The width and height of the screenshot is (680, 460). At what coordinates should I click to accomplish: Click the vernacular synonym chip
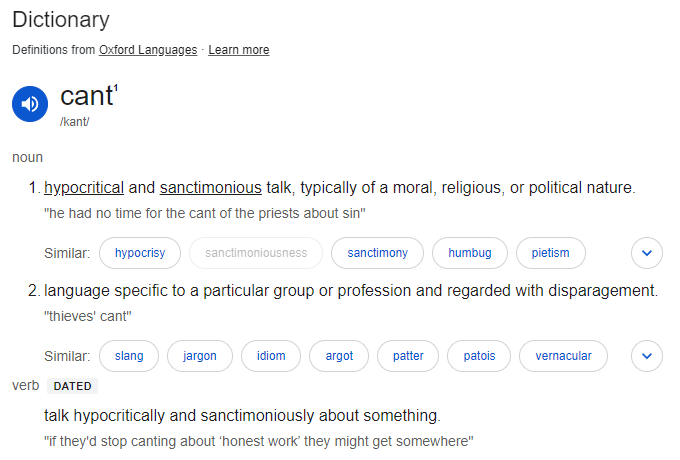[x=563, y=356]
